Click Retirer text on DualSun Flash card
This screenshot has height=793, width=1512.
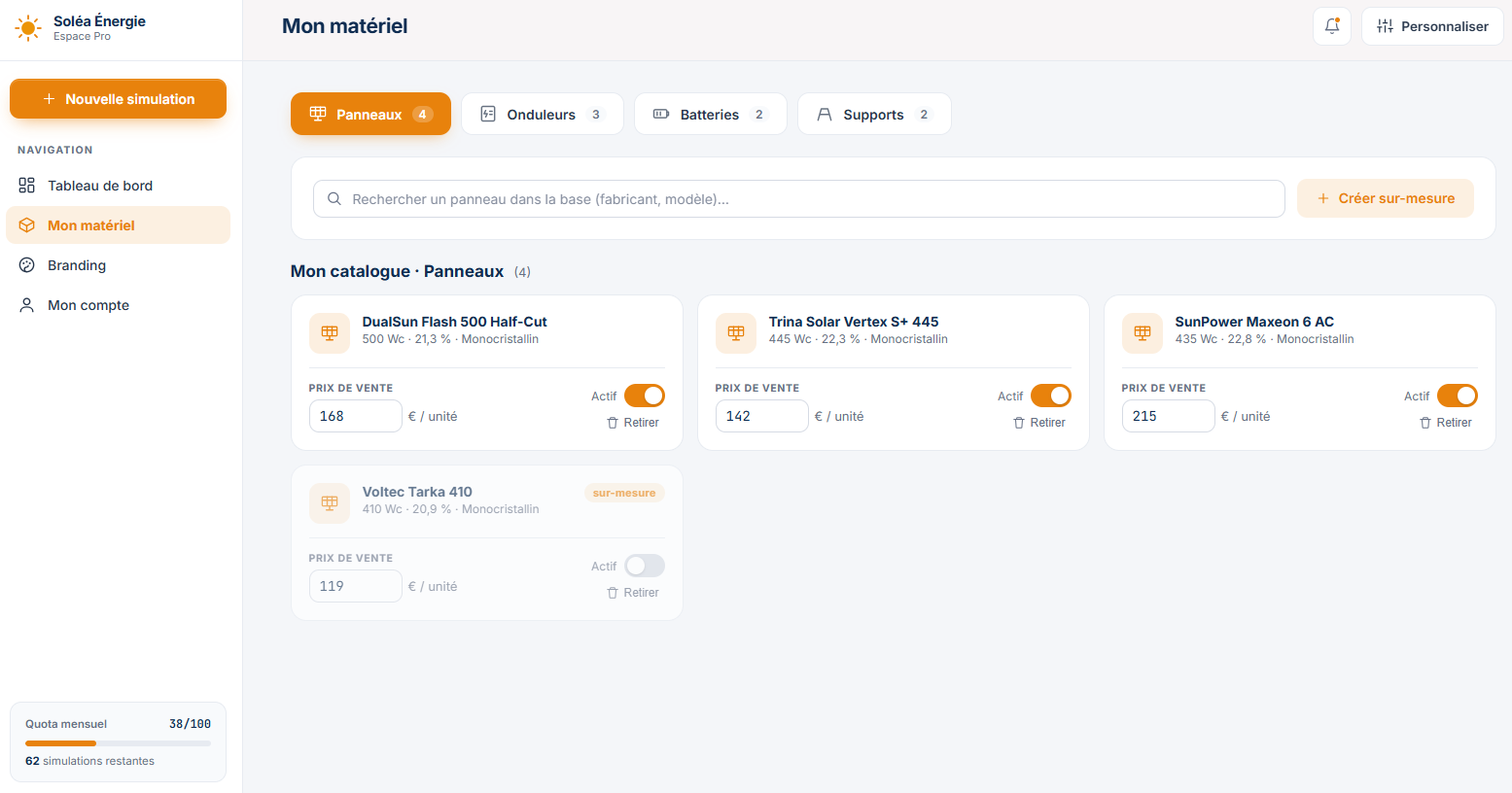[x=641, y=423]
